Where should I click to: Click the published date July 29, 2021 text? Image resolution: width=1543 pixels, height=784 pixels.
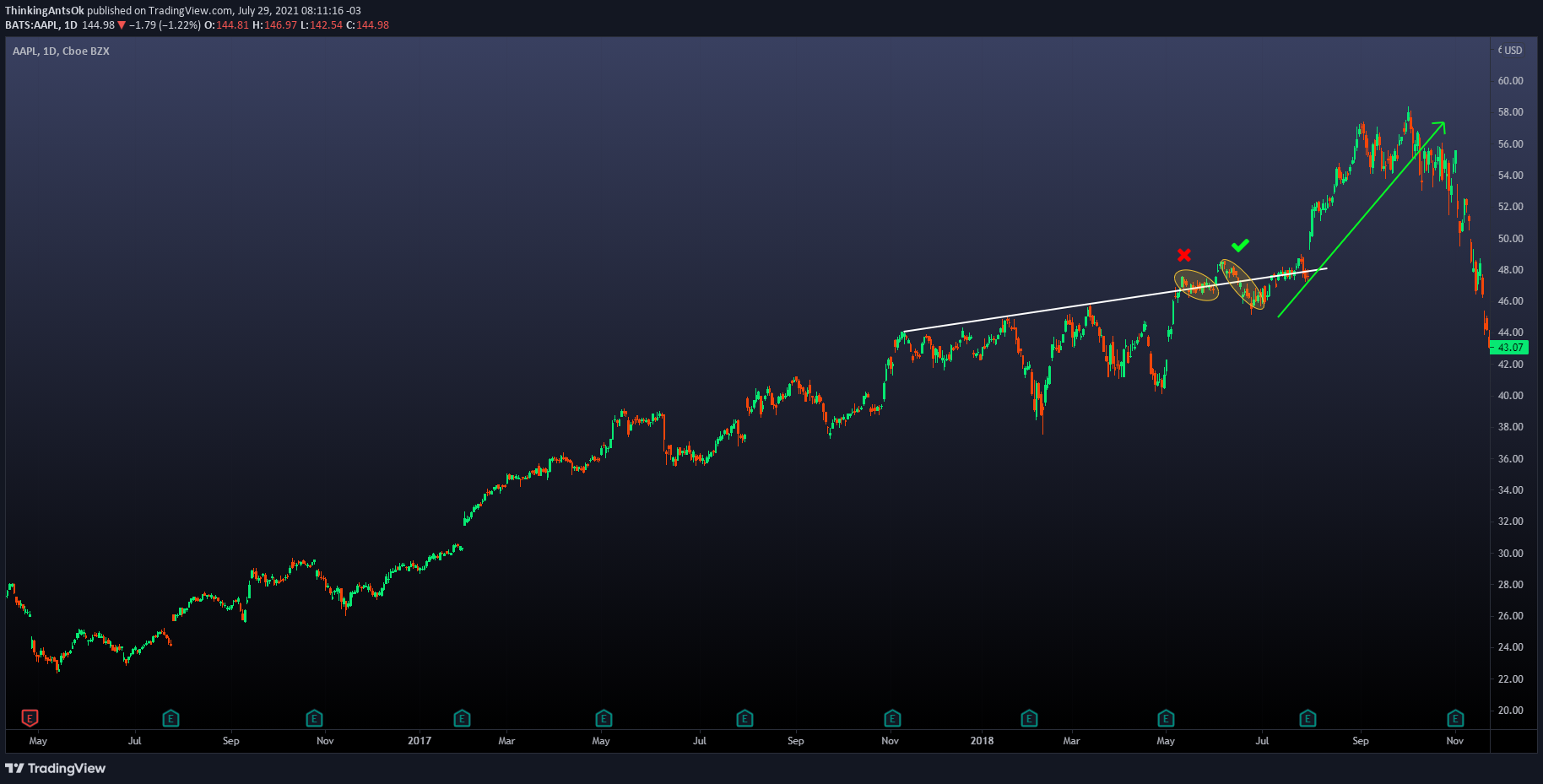coord(268,11)
